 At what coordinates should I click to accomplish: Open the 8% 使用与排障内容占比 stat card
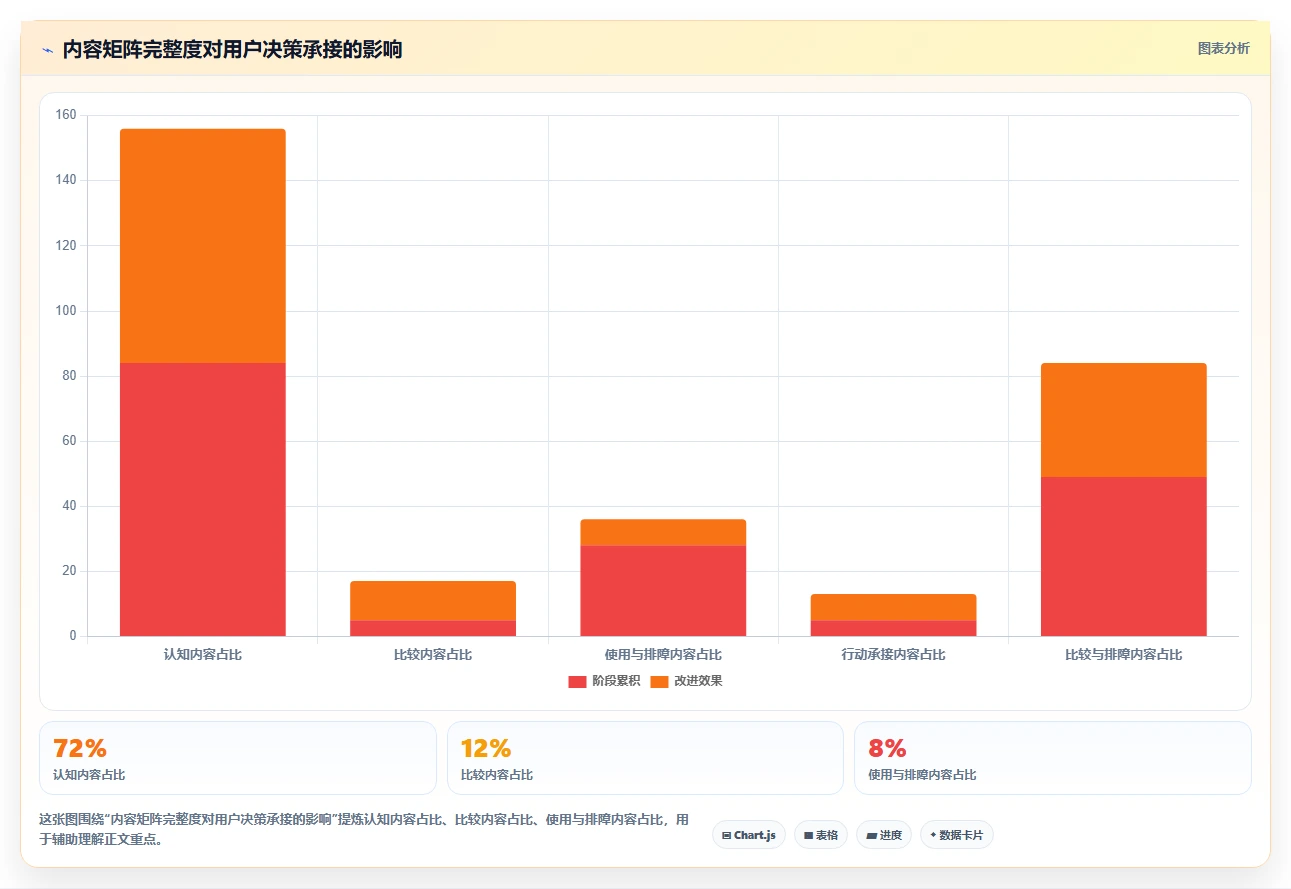click(1053, 758)
